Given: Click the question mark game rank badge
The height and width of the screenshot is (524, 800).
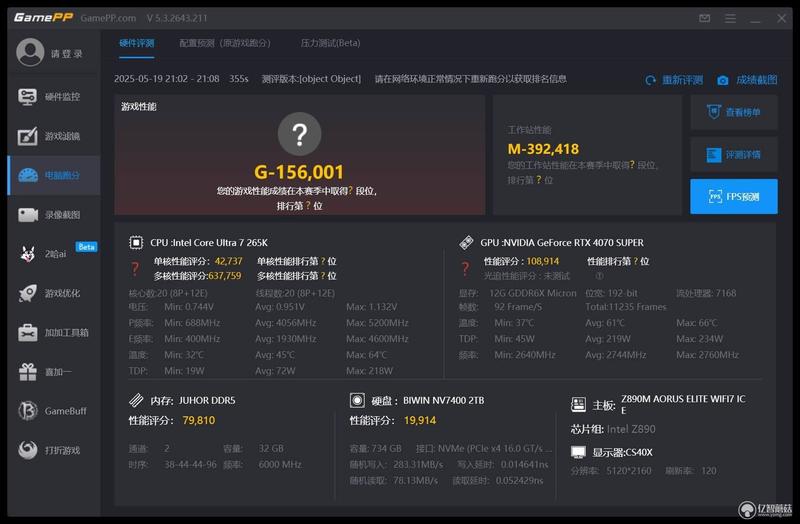Looking at the screenshot, I should point(299,134).
